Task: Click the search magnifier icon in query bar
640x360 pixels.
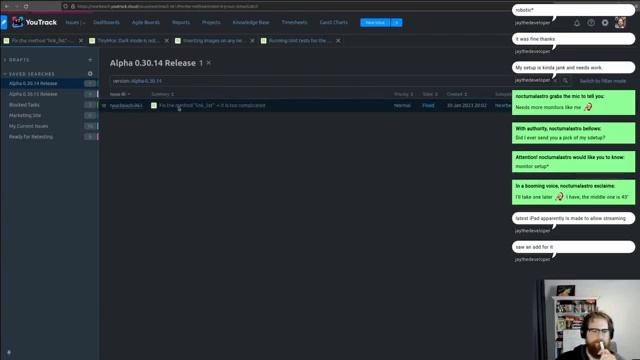Action: click(565, 81)
